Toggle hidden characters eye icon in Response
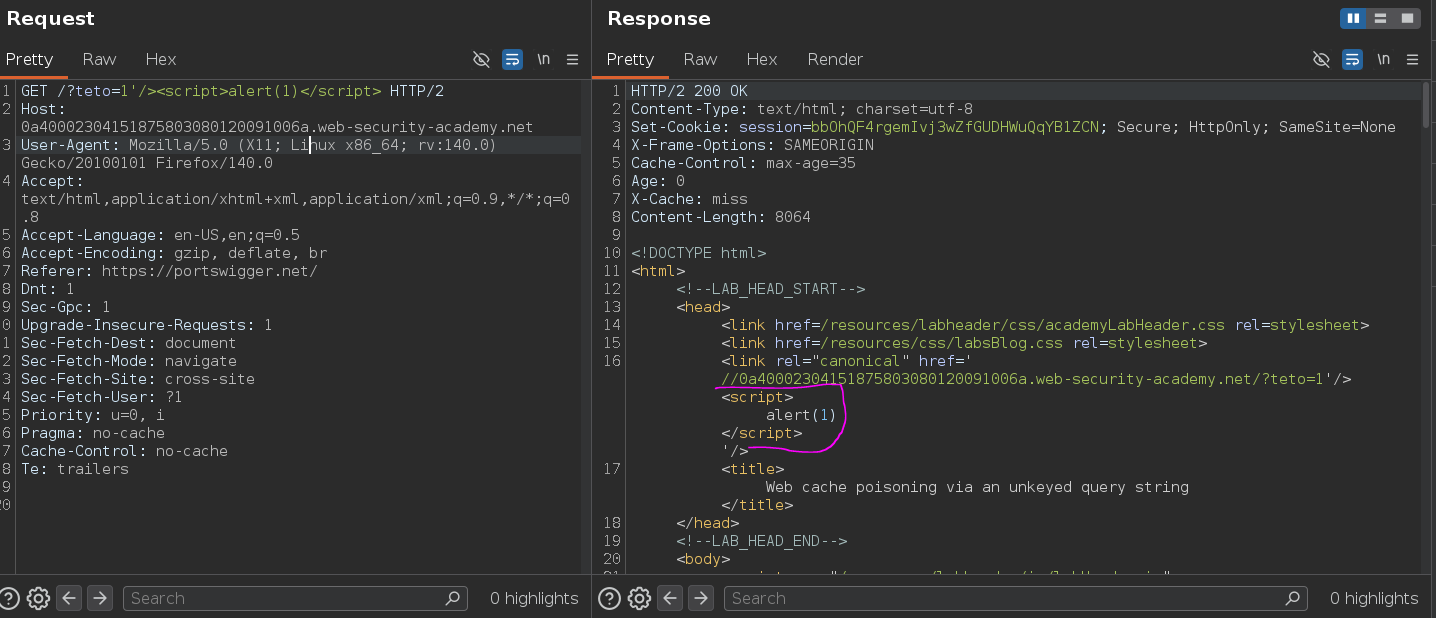This screenshot has width=1436, height=618. 1321,59
